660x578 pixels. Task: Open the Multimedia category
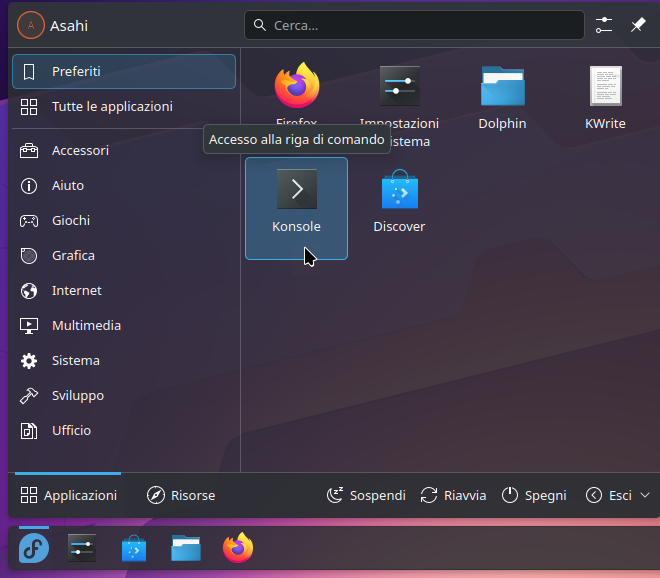86,325
